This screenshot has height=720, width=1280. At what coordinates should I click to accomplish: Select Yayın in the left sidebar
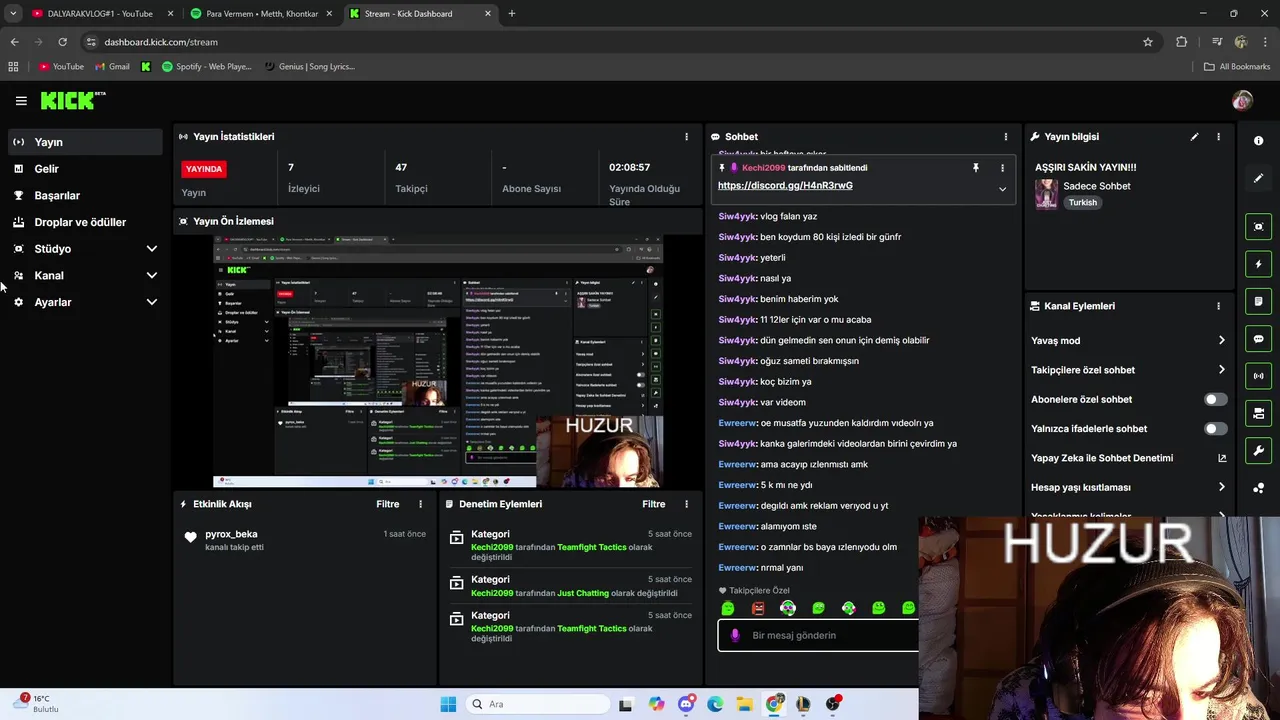[x=85, y=142]
